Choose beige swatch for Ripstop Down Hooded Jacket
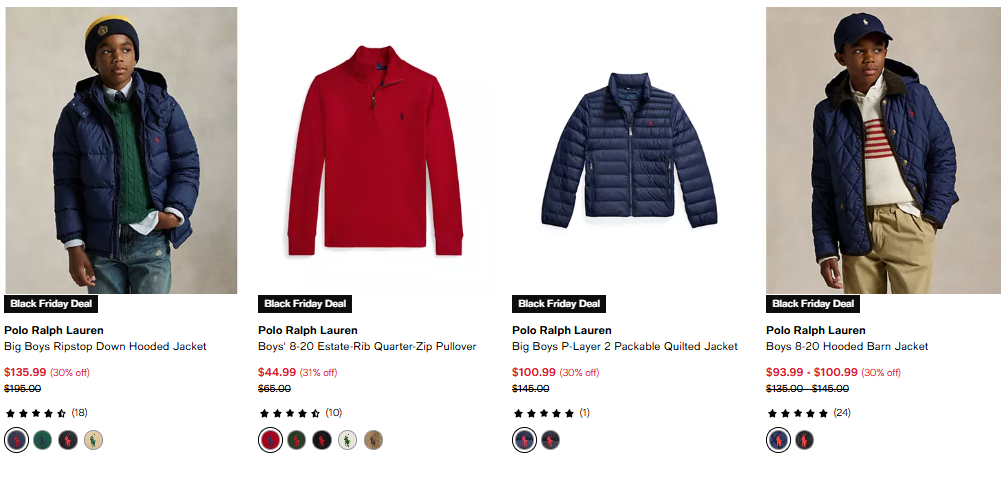This screenshot has height=477, width=1005. click(94, 439)
